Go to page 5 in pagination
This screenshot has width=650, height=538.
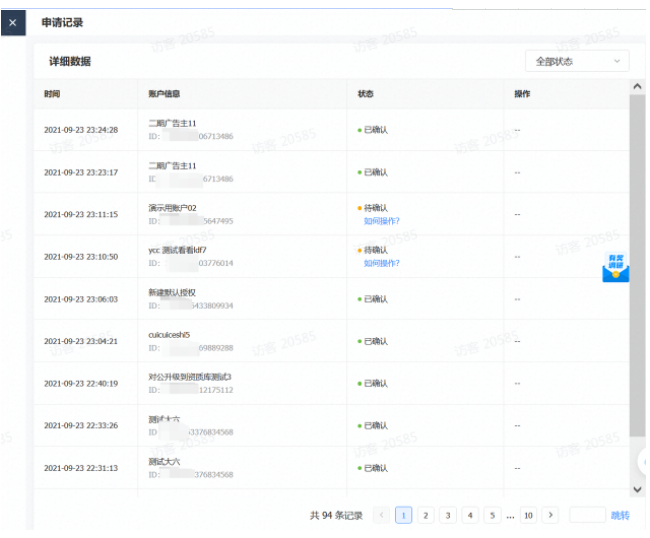(492, 515)
